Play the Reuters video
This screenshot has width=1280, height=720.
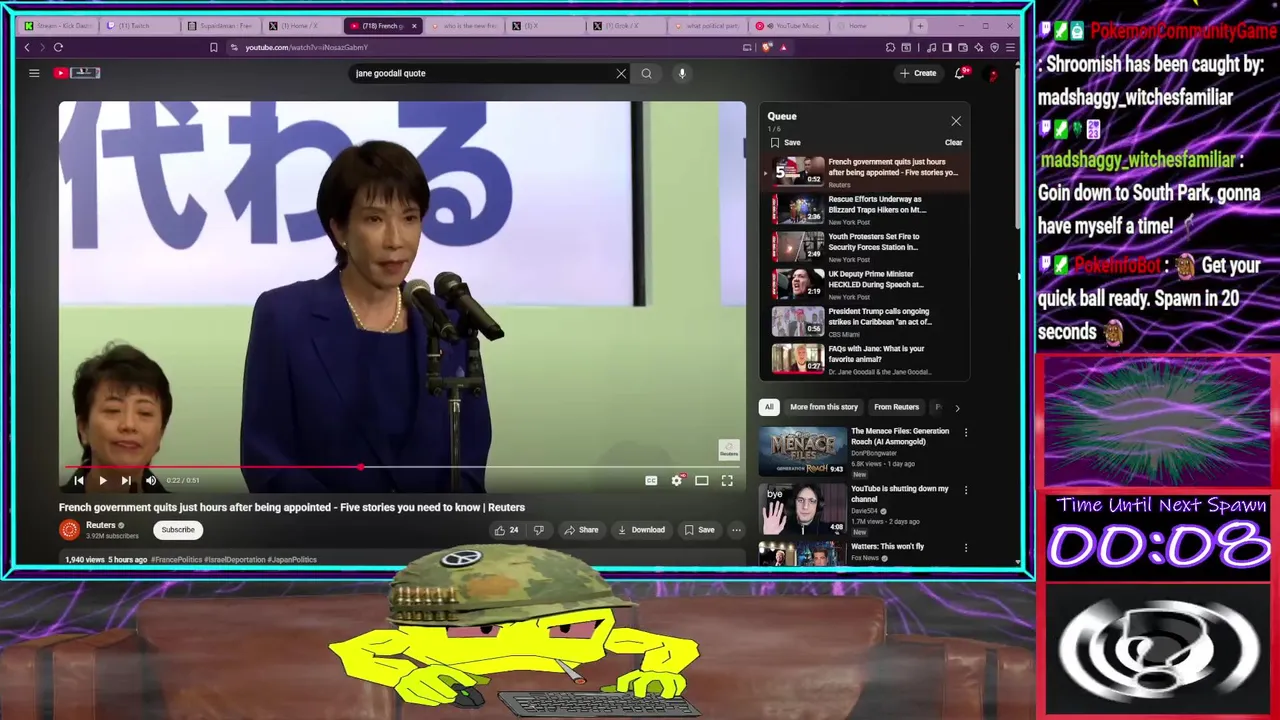click(x=102, y=481)
